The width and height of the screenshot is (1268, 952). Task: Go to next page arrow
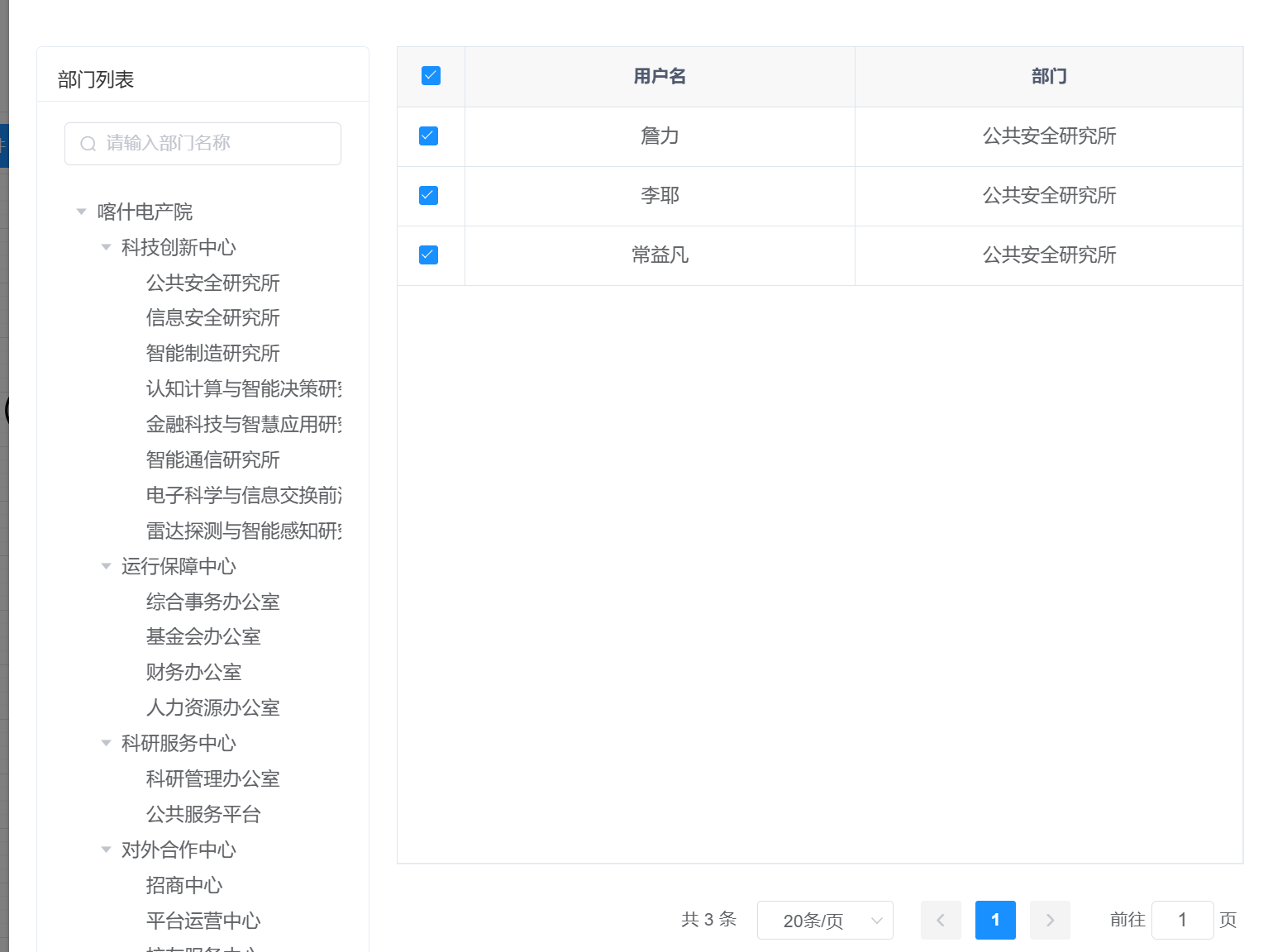tap(1050, 920)
